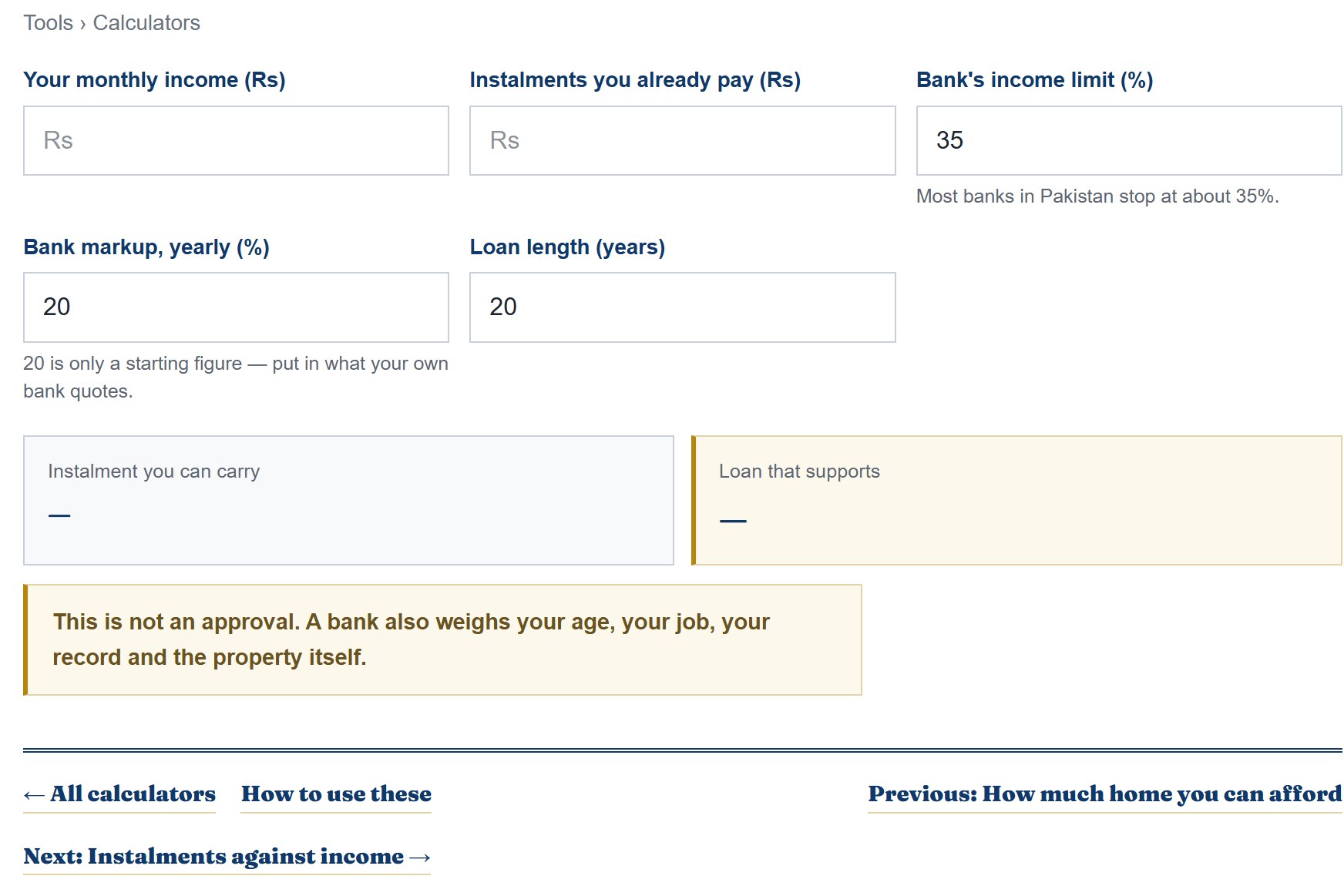Click the Bank markup, yearly label
Screen dimensions: 1344x896
click(x=146, y=247)
